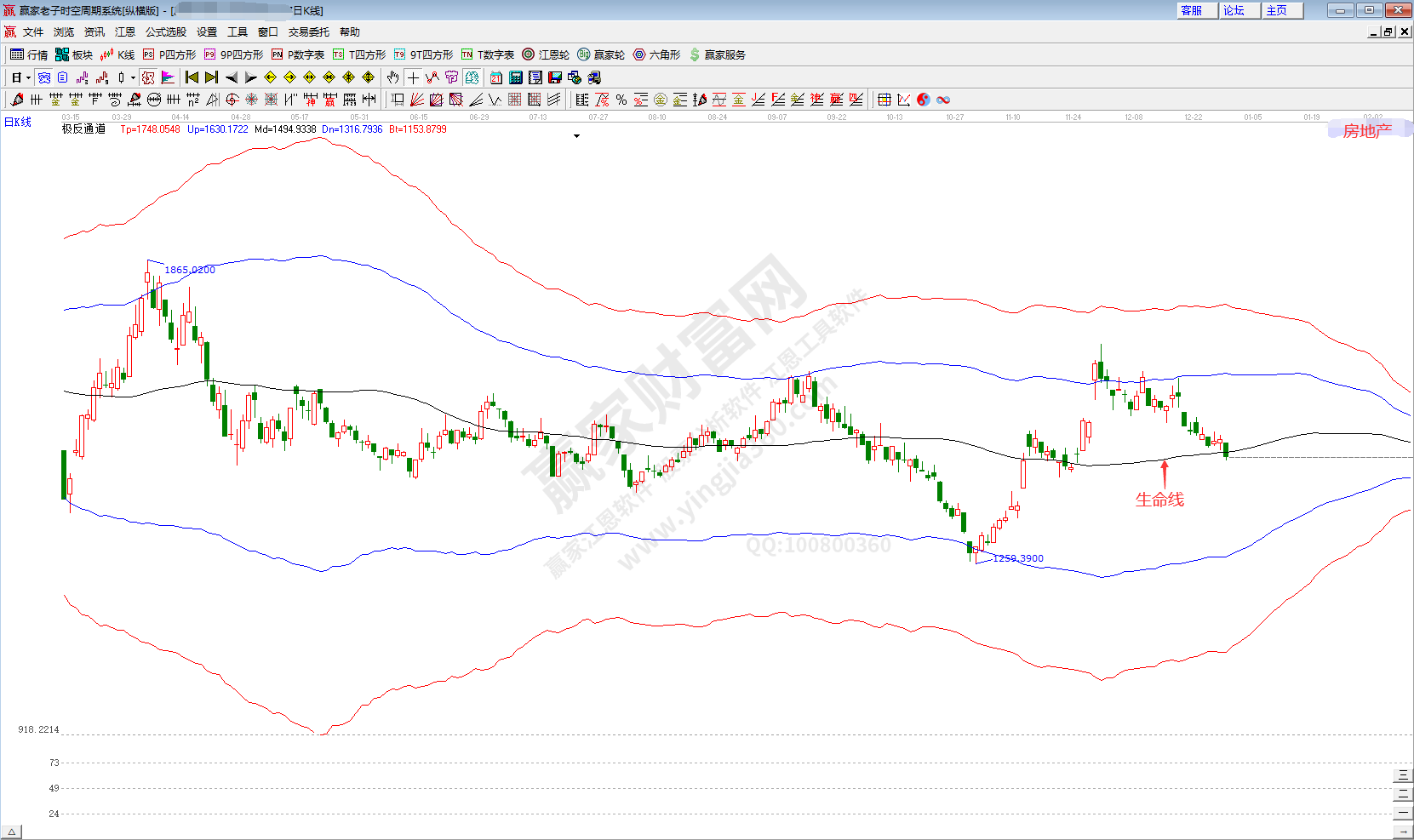This screenshot has height=840, width=1414.
Task: Open the 六角形 hexagon chart tool
Action: (x=656, y=54)
